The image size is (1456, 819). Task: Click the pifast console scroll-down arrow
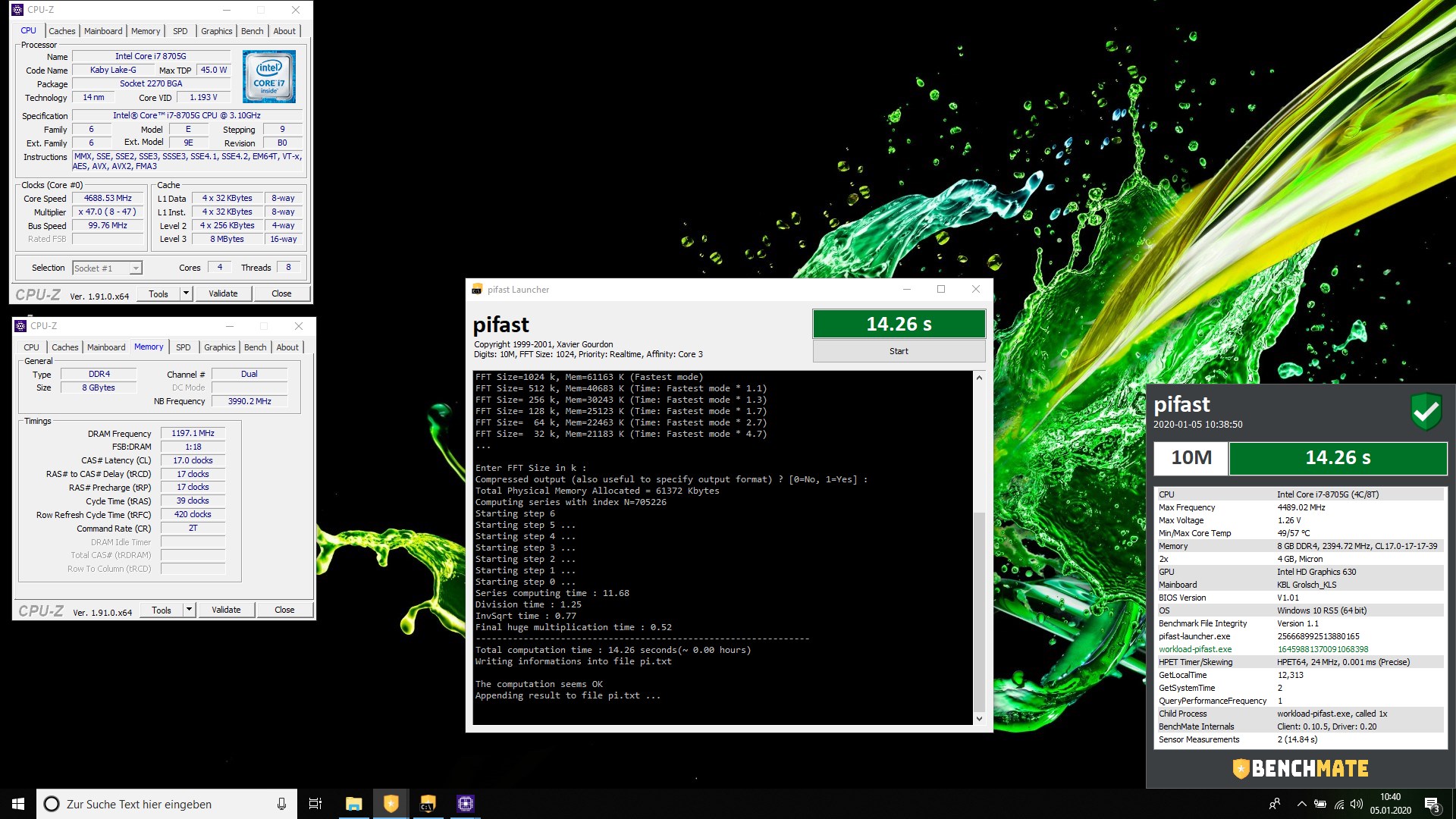pos(979,719)
